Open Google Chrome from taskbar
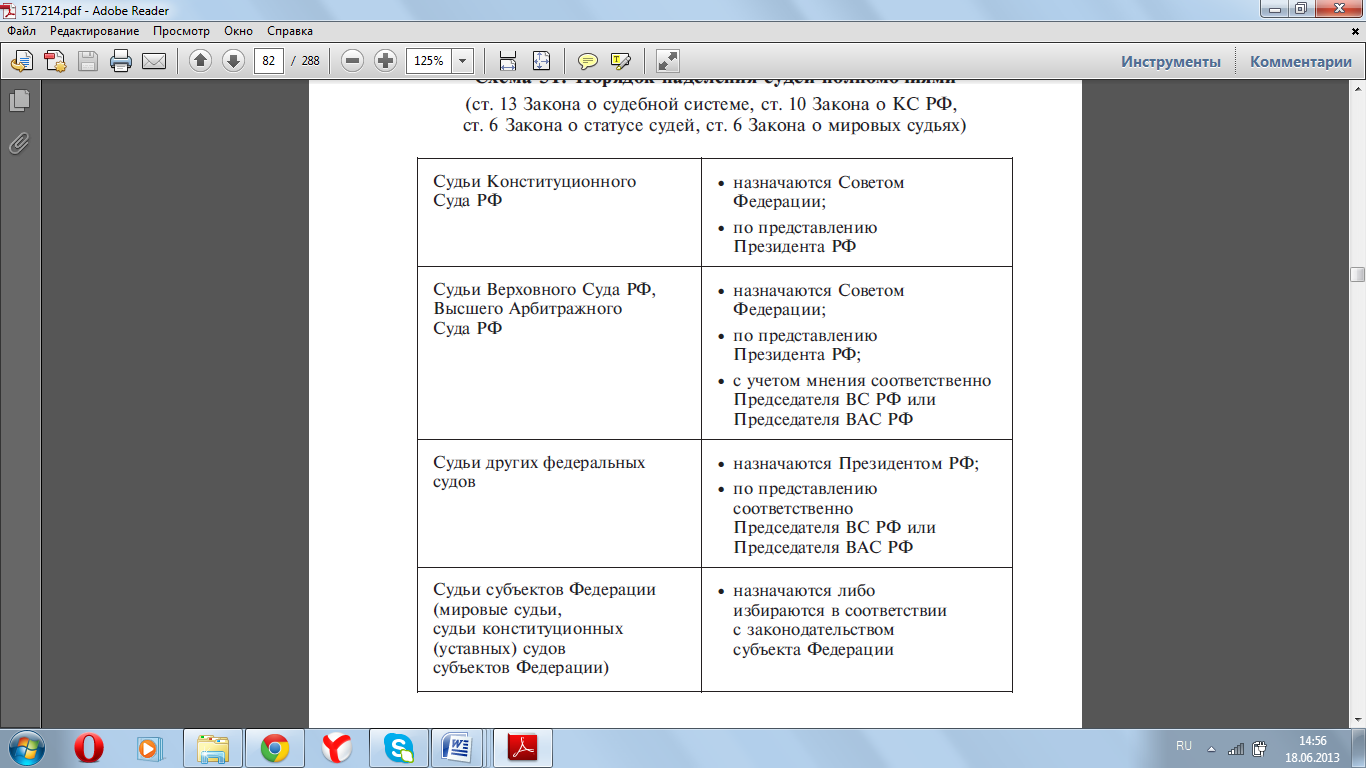Screen dimensions: 1366x768 coord(275,748)
